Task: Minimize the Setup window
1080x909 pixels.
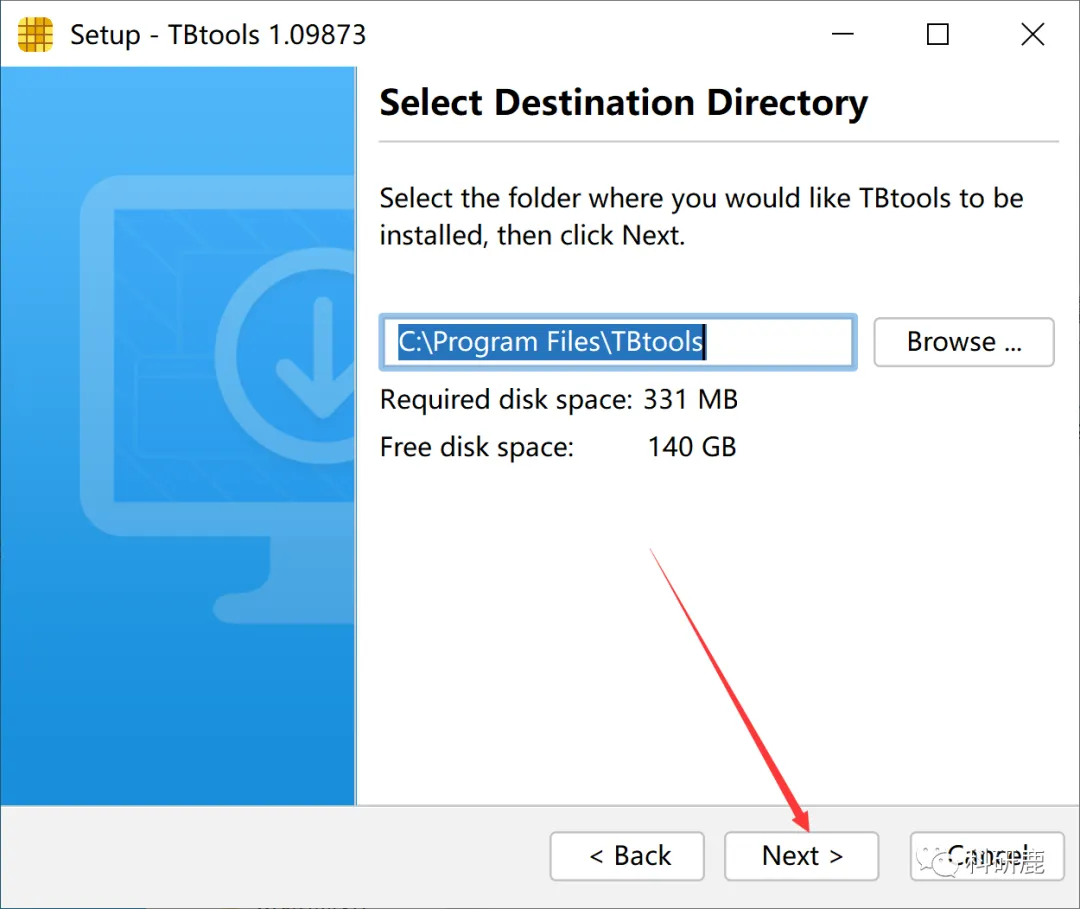Action: (842, 34)
